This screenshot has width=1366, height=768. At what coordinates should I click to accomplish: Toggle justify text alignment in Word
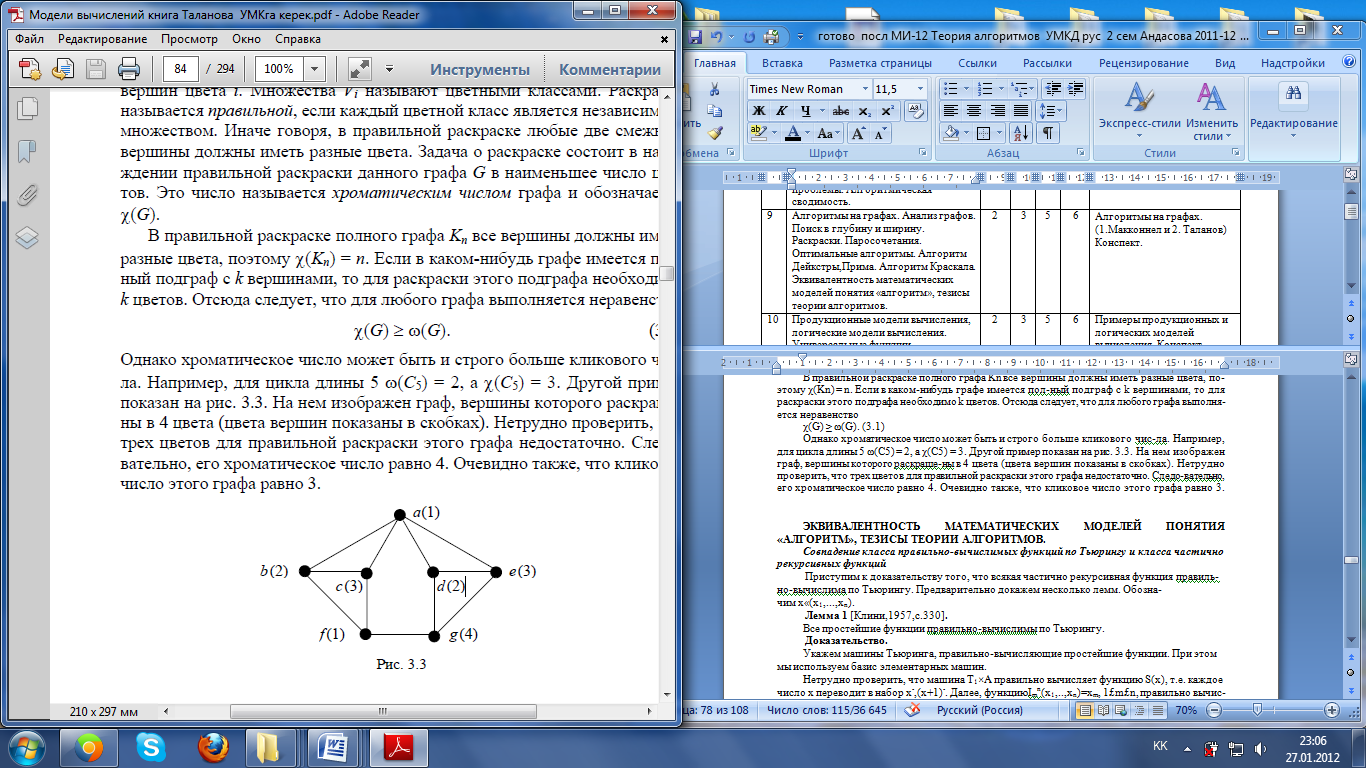1021,110
